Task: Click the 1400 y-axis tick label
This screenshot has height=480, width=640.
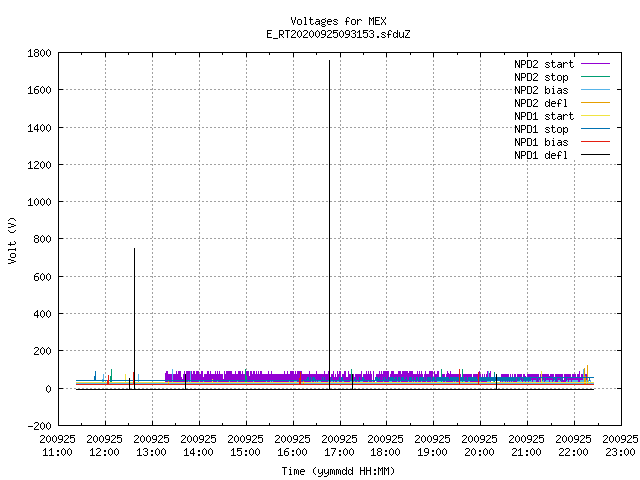Action: point(39,128)
